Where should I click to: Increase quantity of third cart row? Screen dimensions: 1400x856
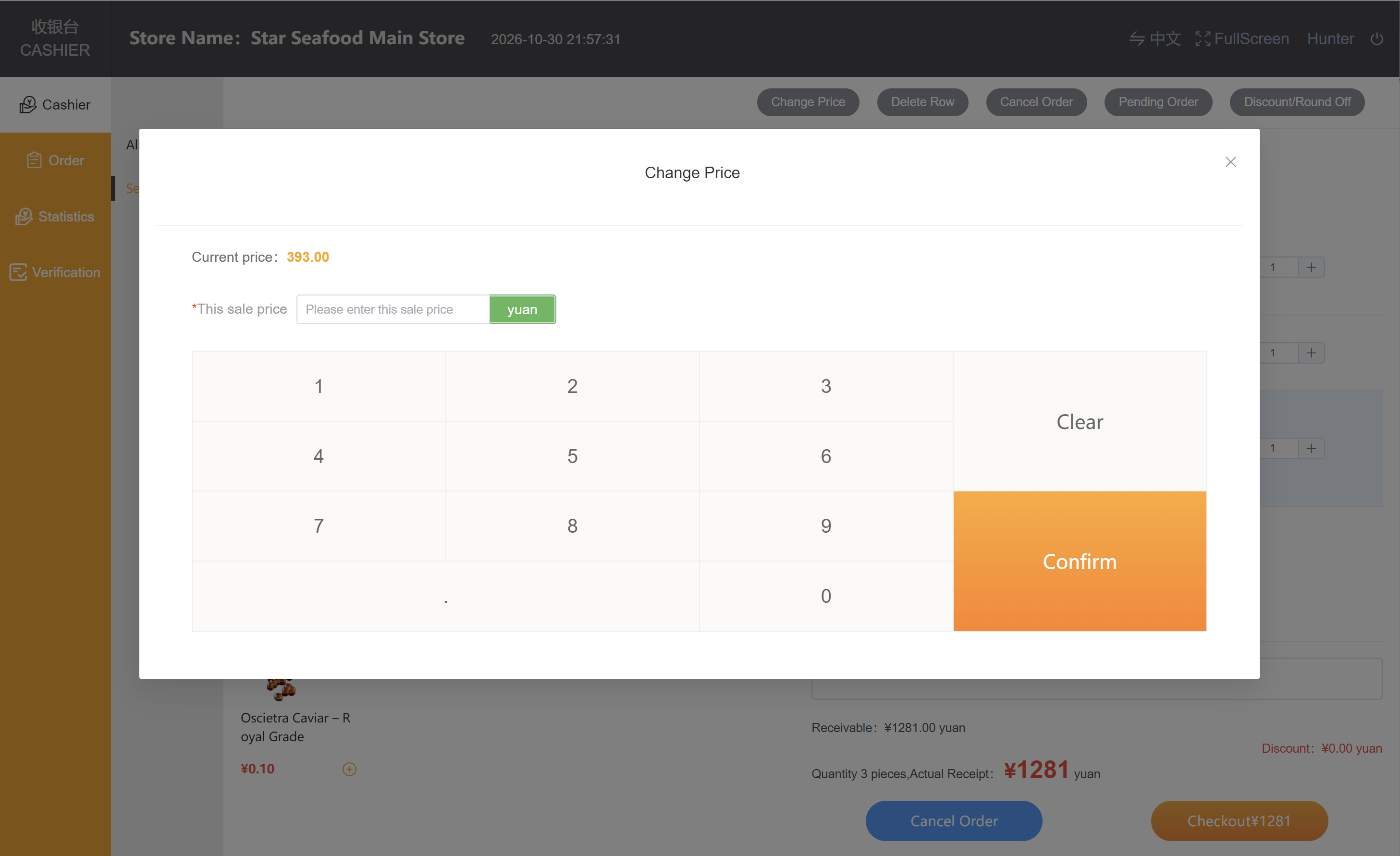(x=1312, y=448)
